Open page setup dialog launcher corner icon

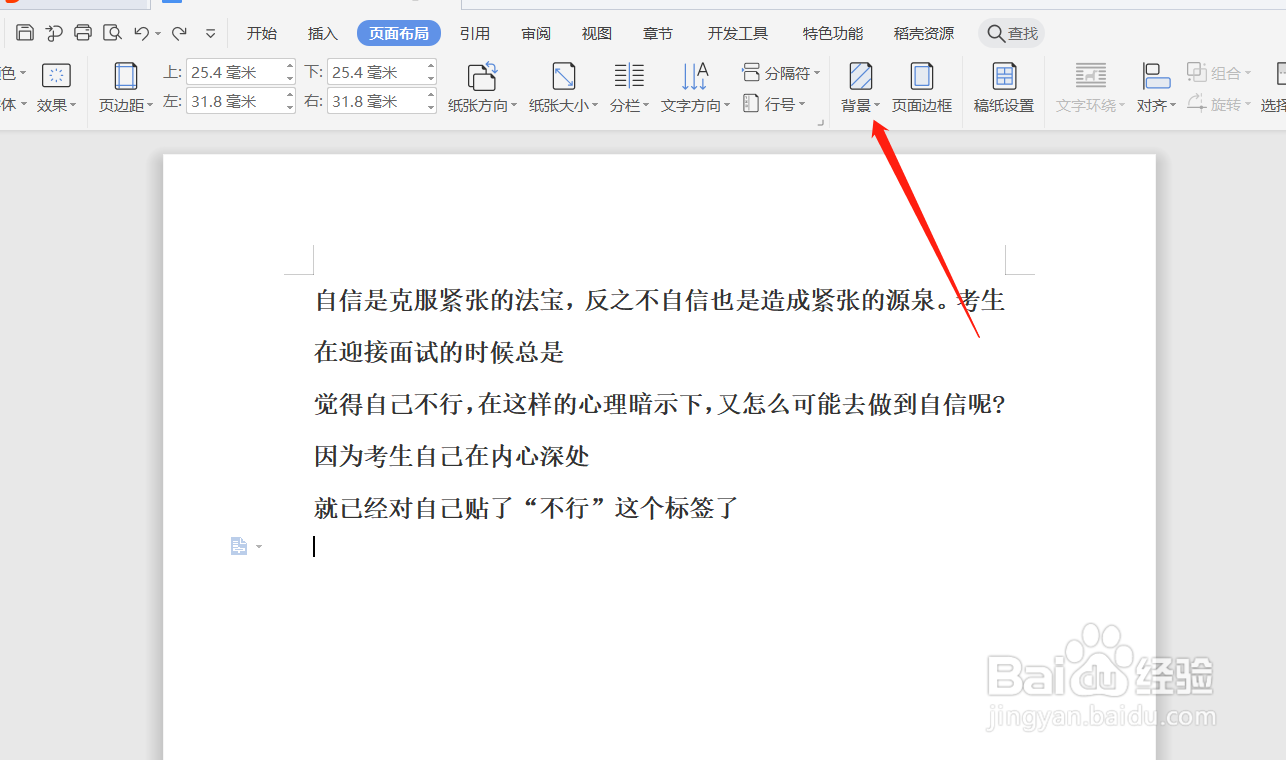tap(821, 122)
